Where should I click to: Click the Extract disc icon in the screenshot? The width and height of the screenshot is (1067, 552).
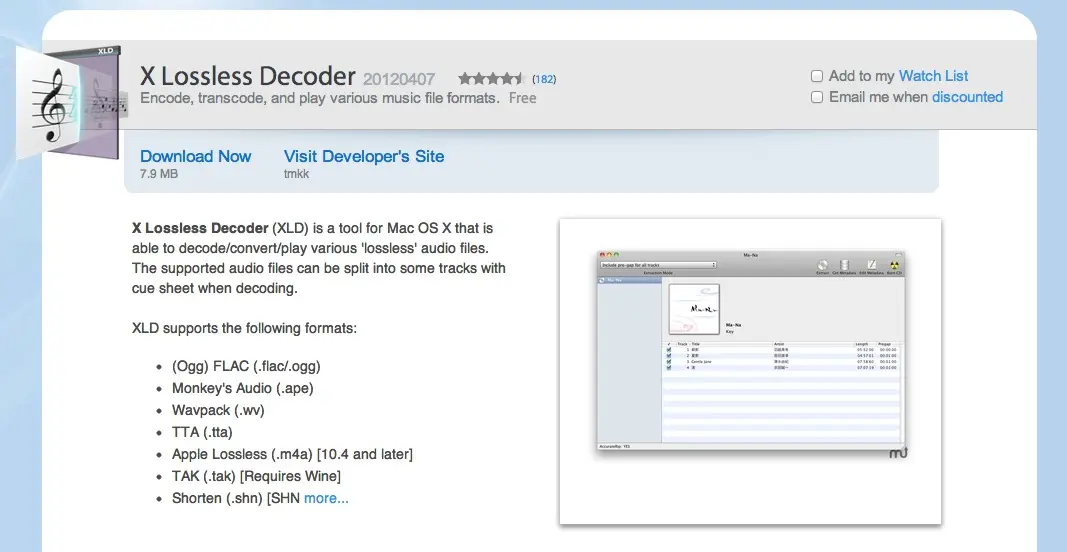coord(822,262)
